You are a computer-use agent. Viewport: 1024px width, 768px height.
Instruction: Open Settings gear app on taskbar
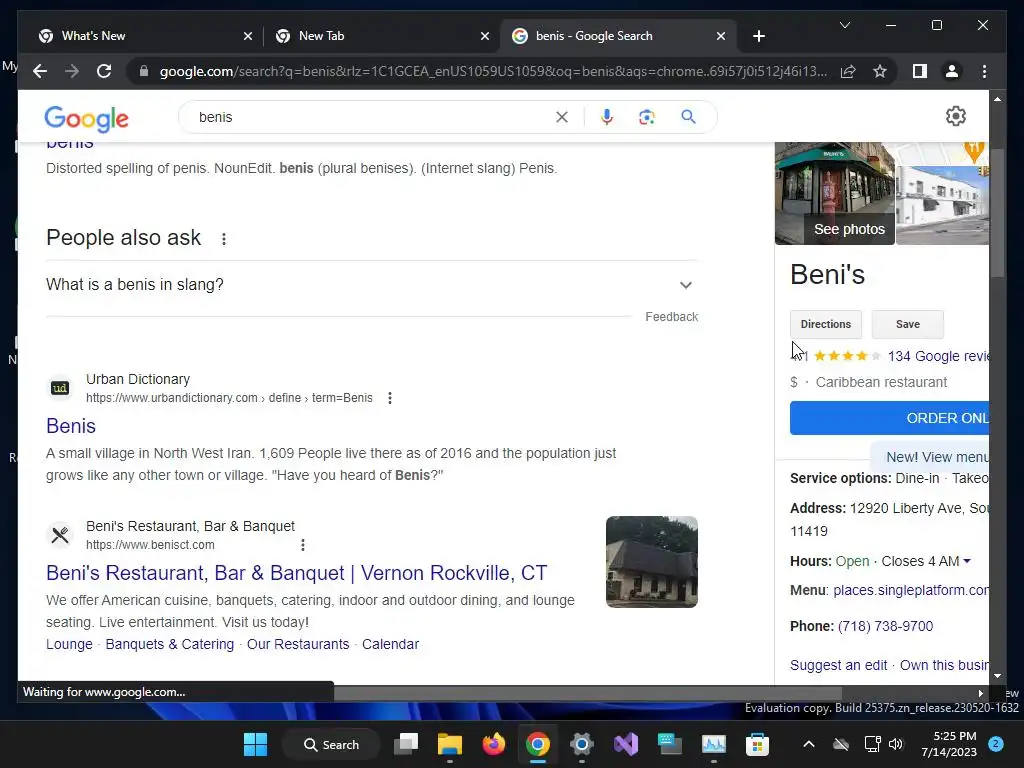pos(581,744)
